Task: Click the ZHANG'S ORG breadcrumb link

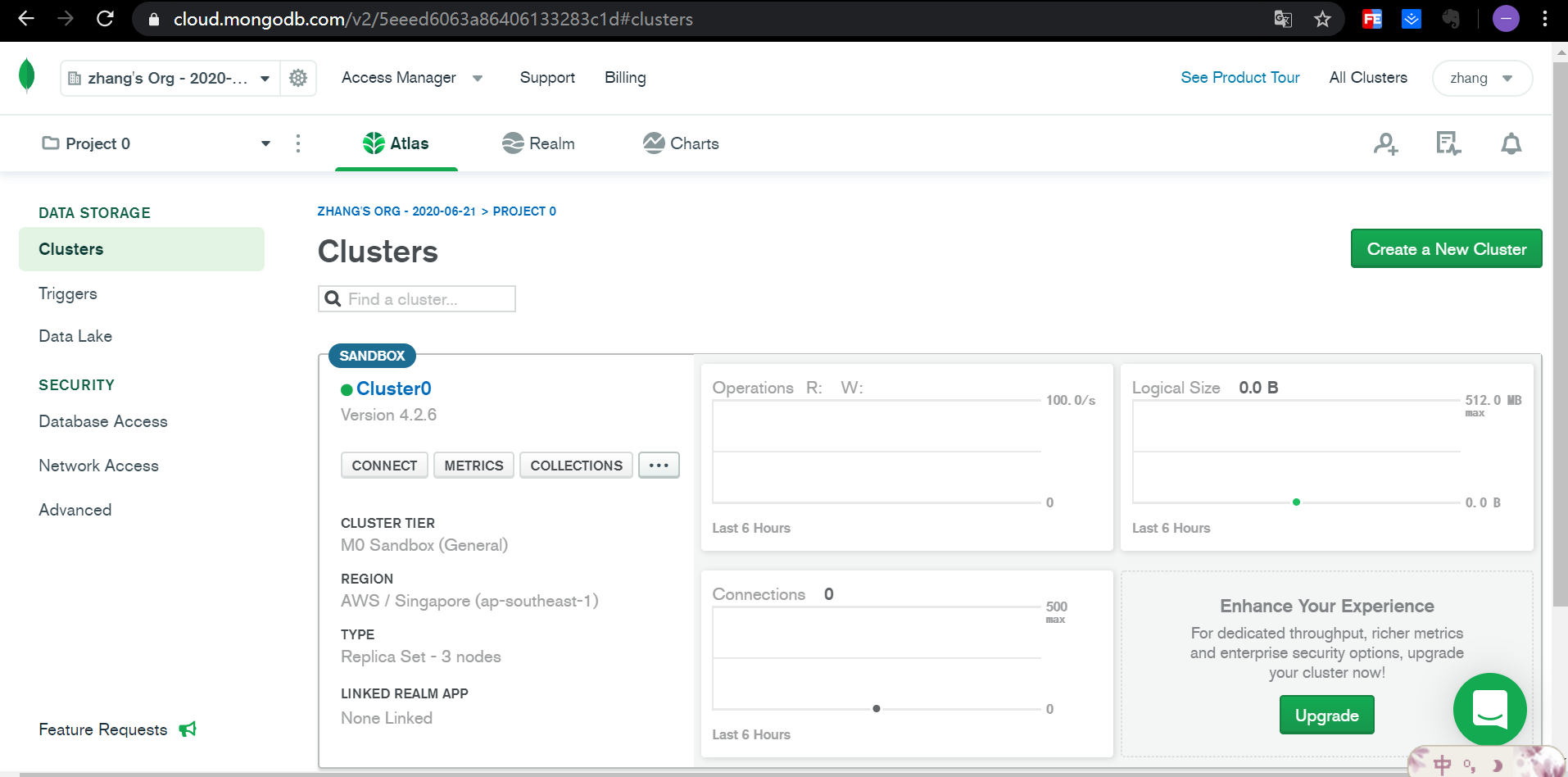Action: pos(397,211)
